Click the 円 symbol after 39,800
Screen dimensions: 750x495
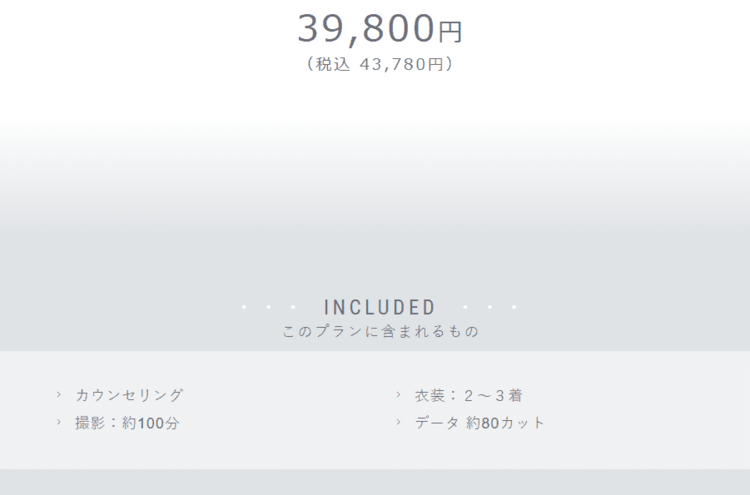click(x=450, y=32)
